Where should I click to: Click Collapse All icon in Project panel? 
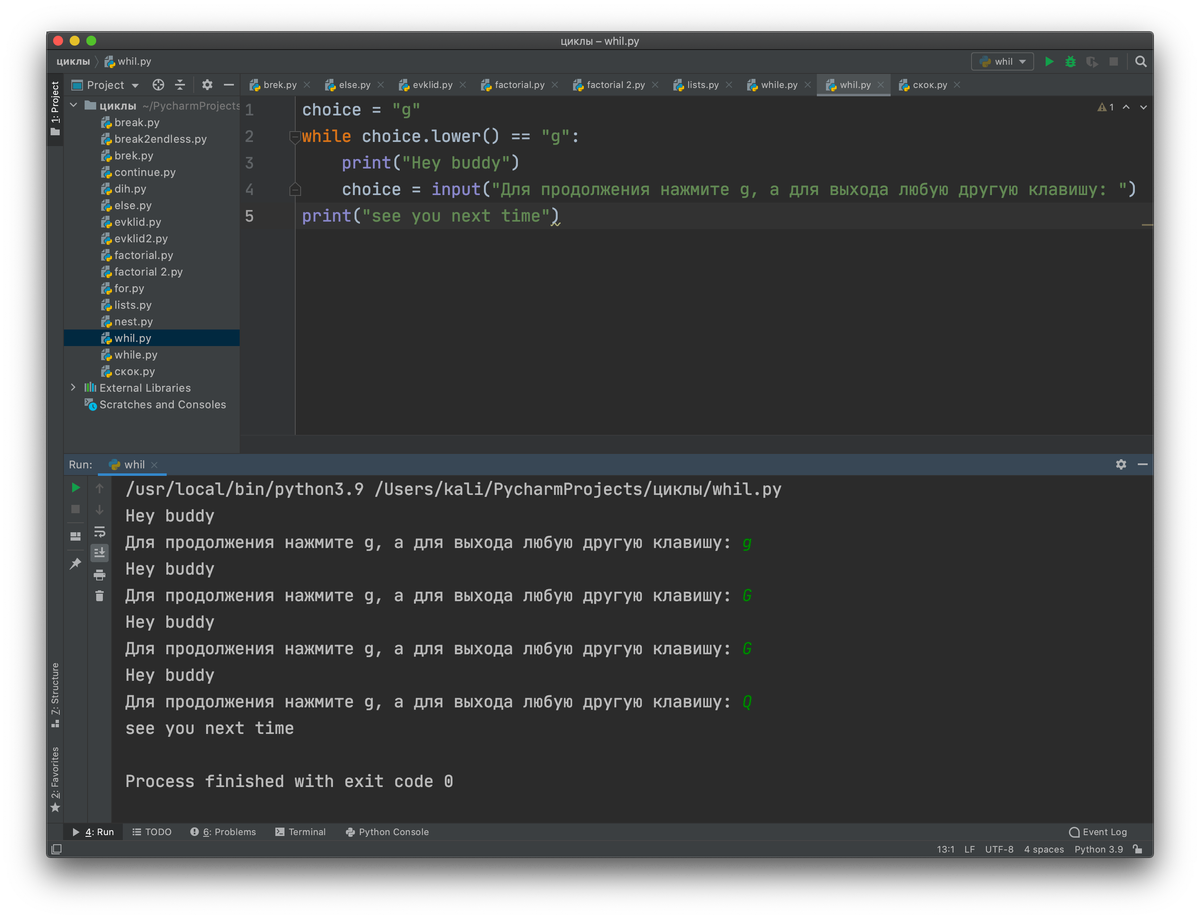coord(180,85)
